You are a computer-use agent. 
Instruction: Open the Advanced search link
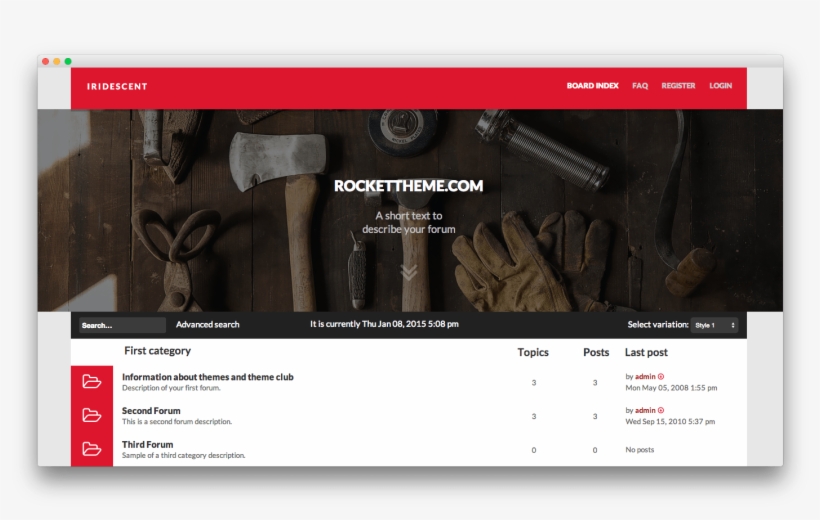[x=208, y=325]
